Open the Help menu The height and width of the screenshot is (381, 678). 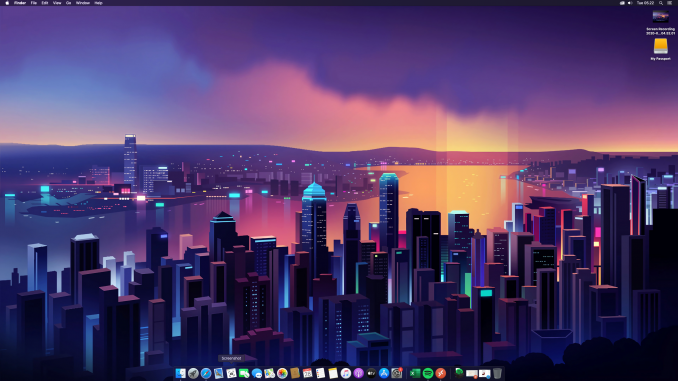[98, 3]
